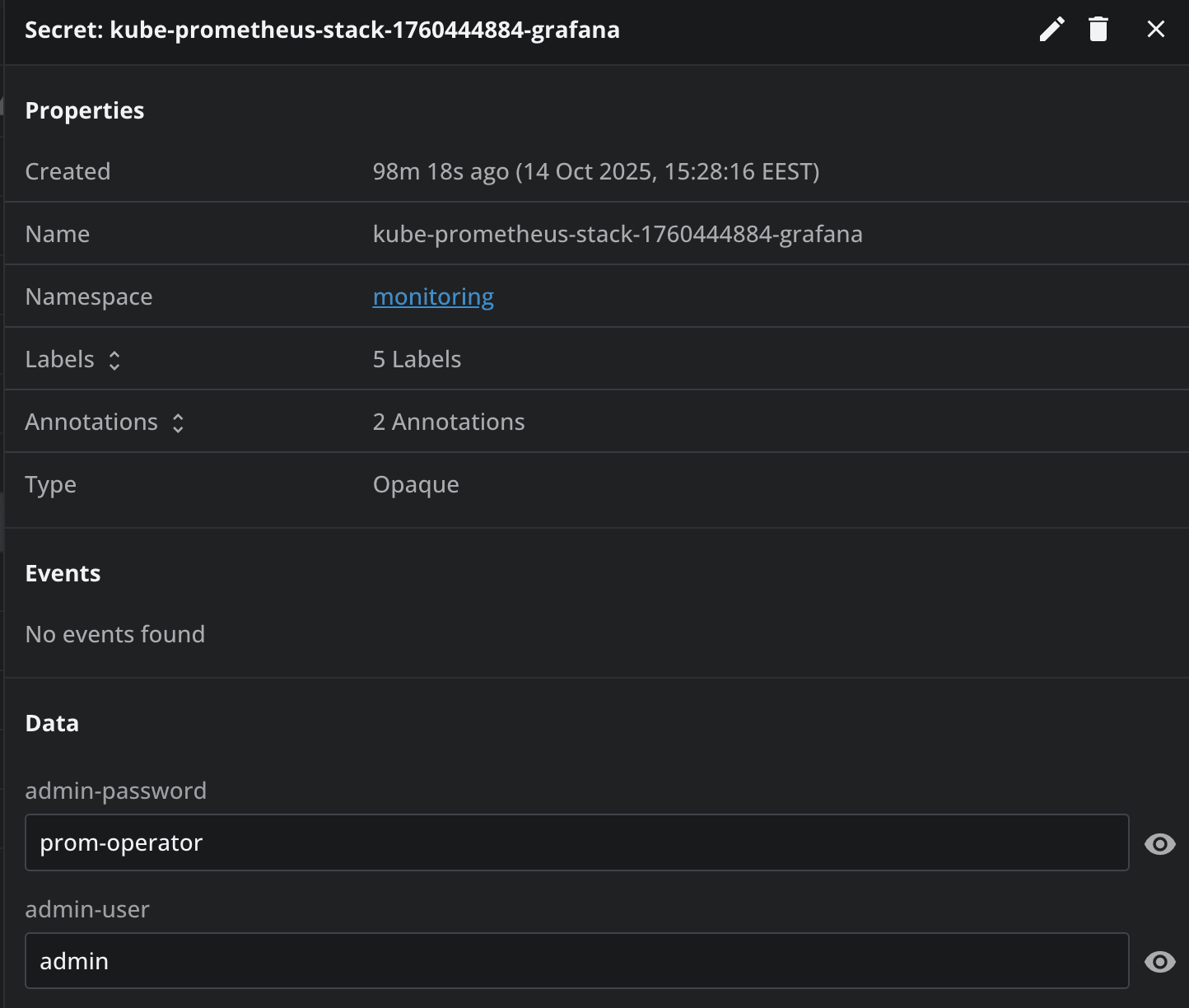Image resolution: width=1189 pixels, height=1008 pixels.
Task: Collapse the Labels chevron control
Action: click(115, 360)
